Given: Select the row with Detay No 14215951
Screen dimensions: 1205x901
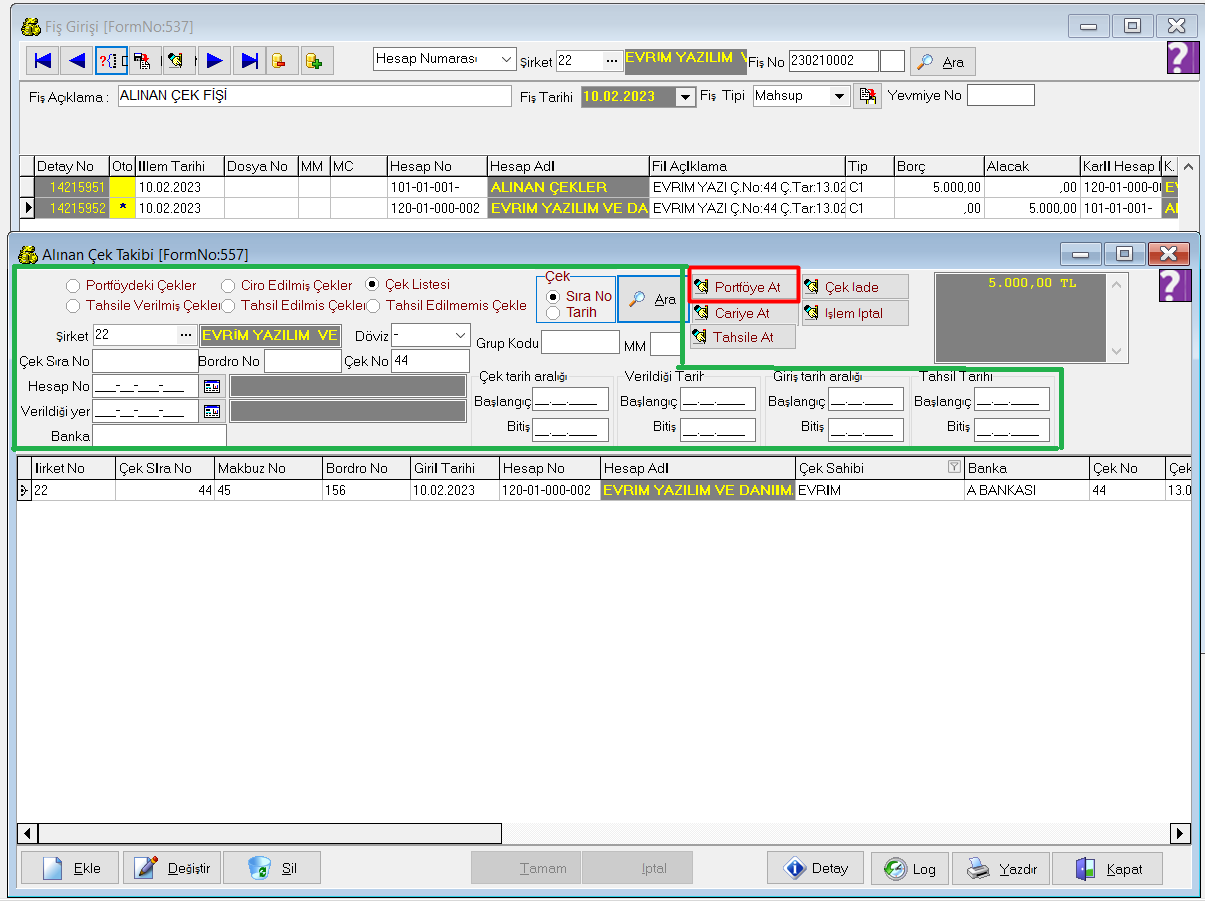Looking at the screenshot, I should click(x=600, y=186).
